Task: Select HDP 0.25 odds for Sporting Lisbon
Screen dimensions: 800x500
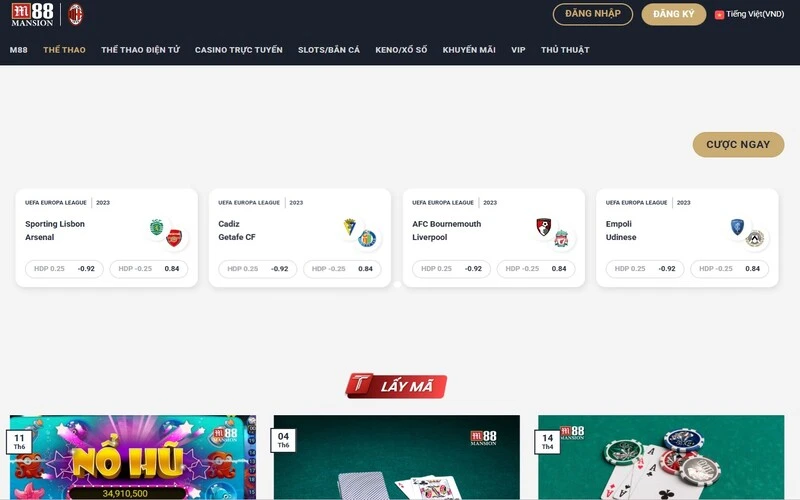Action: [x=64, y=269]
